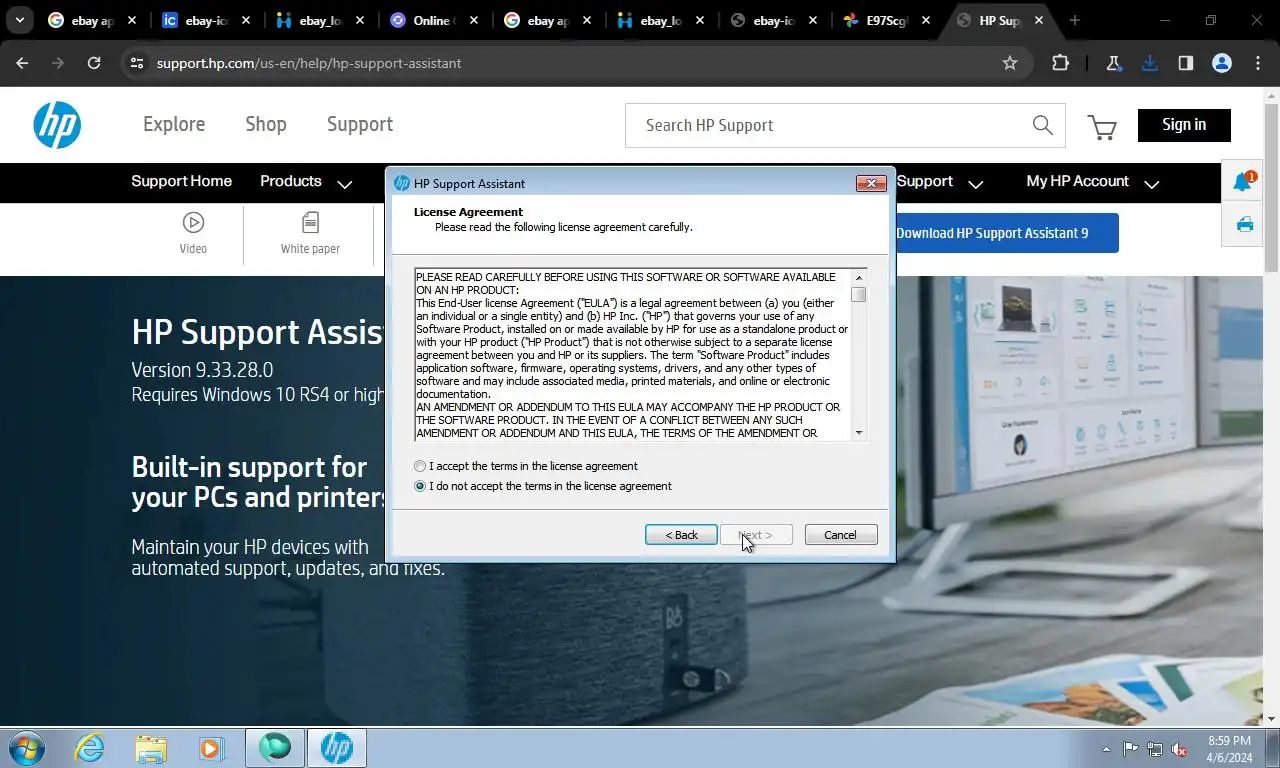The width and height of the screenshot is (1280, 768).
Task: Click the taskbar clock showing 8:59 PM
Action: click(1229, 749)
